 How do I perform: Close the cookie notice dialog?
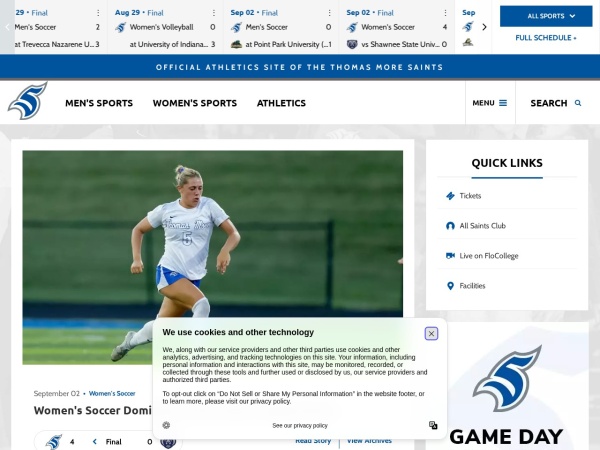(x=431, y=334)
